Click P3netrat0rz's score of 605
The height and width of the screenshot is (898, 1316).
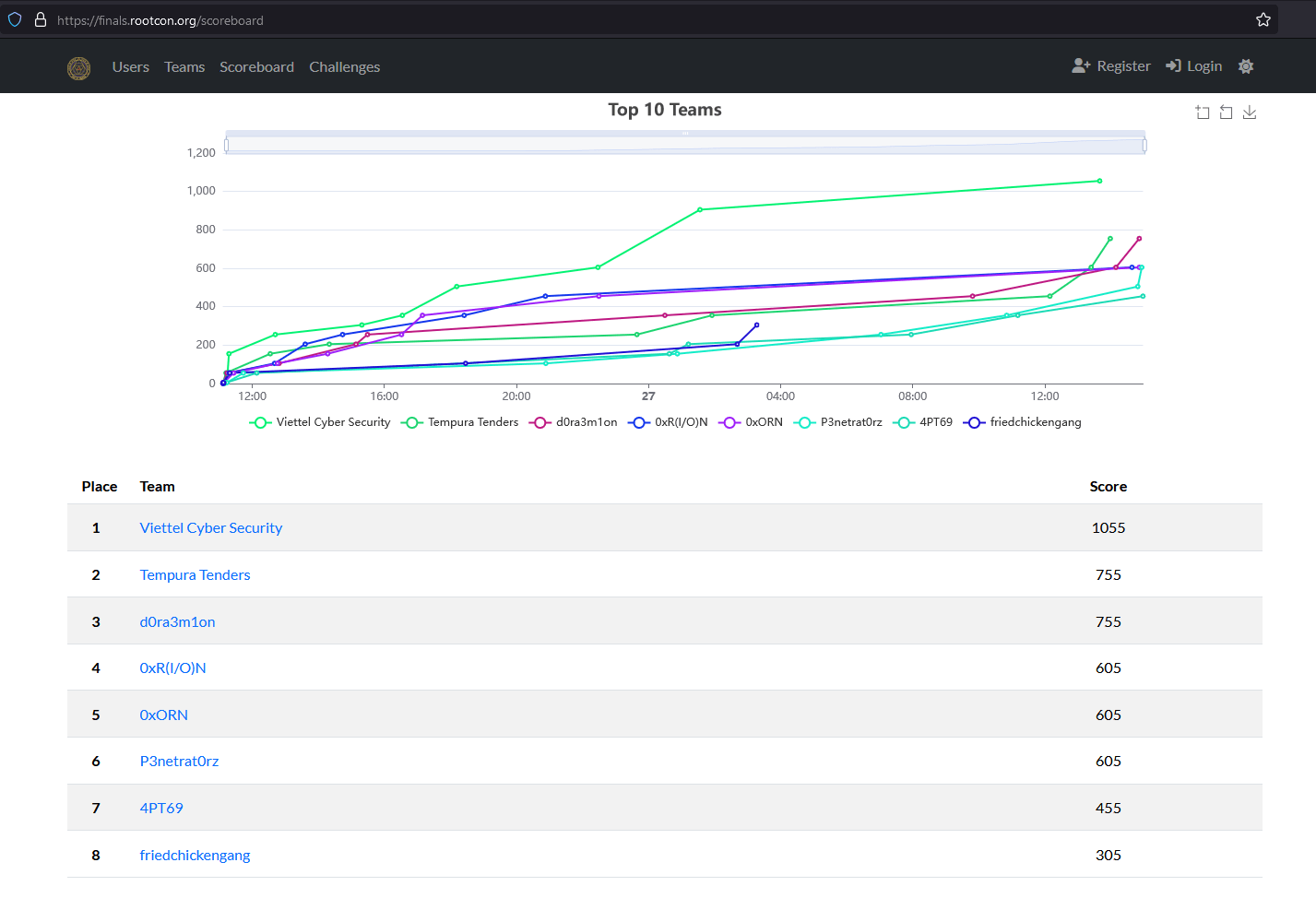[1109, 762]
